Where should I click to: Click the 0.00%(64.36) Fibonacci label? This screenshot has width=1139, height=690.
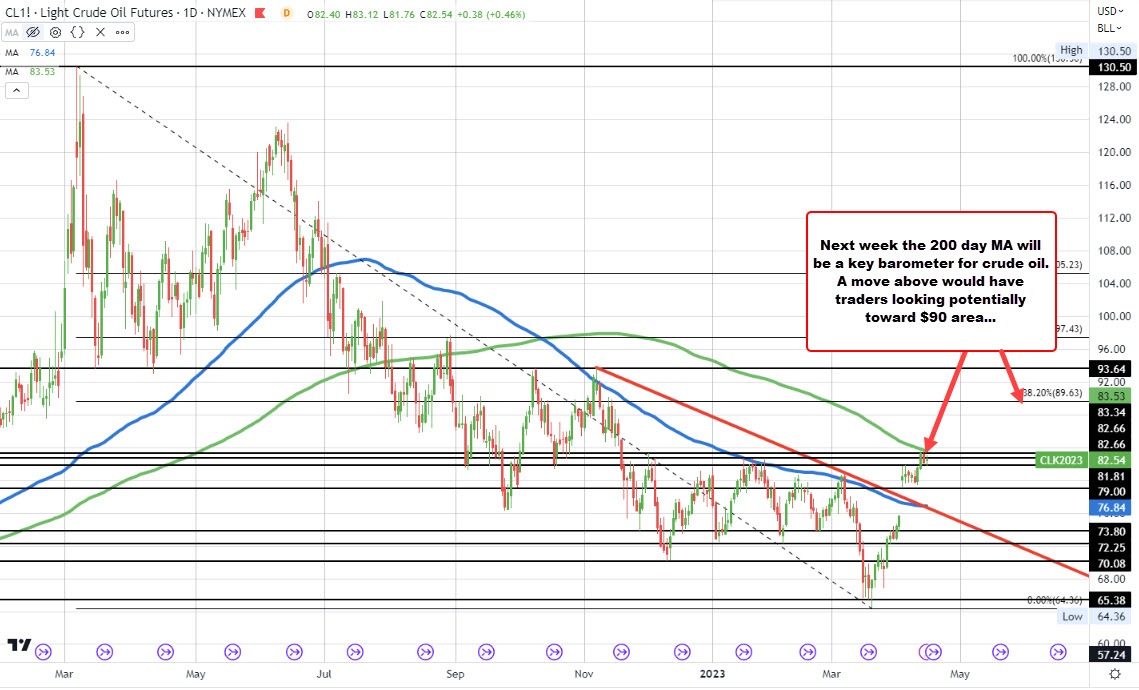pyautogui.click(x=1054, y=600)
